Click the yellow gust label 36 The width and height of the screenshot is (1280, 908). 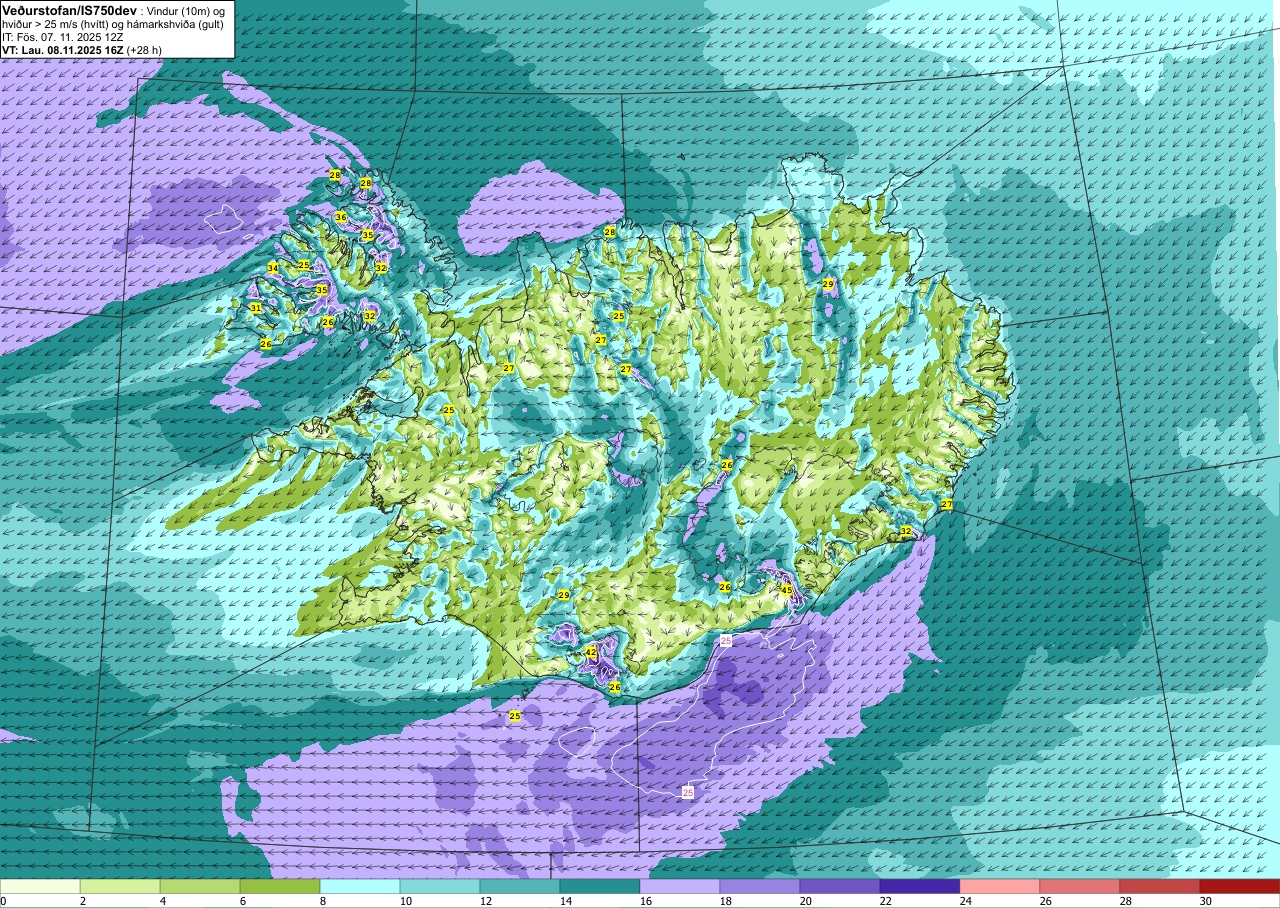(x=341, y=217)
